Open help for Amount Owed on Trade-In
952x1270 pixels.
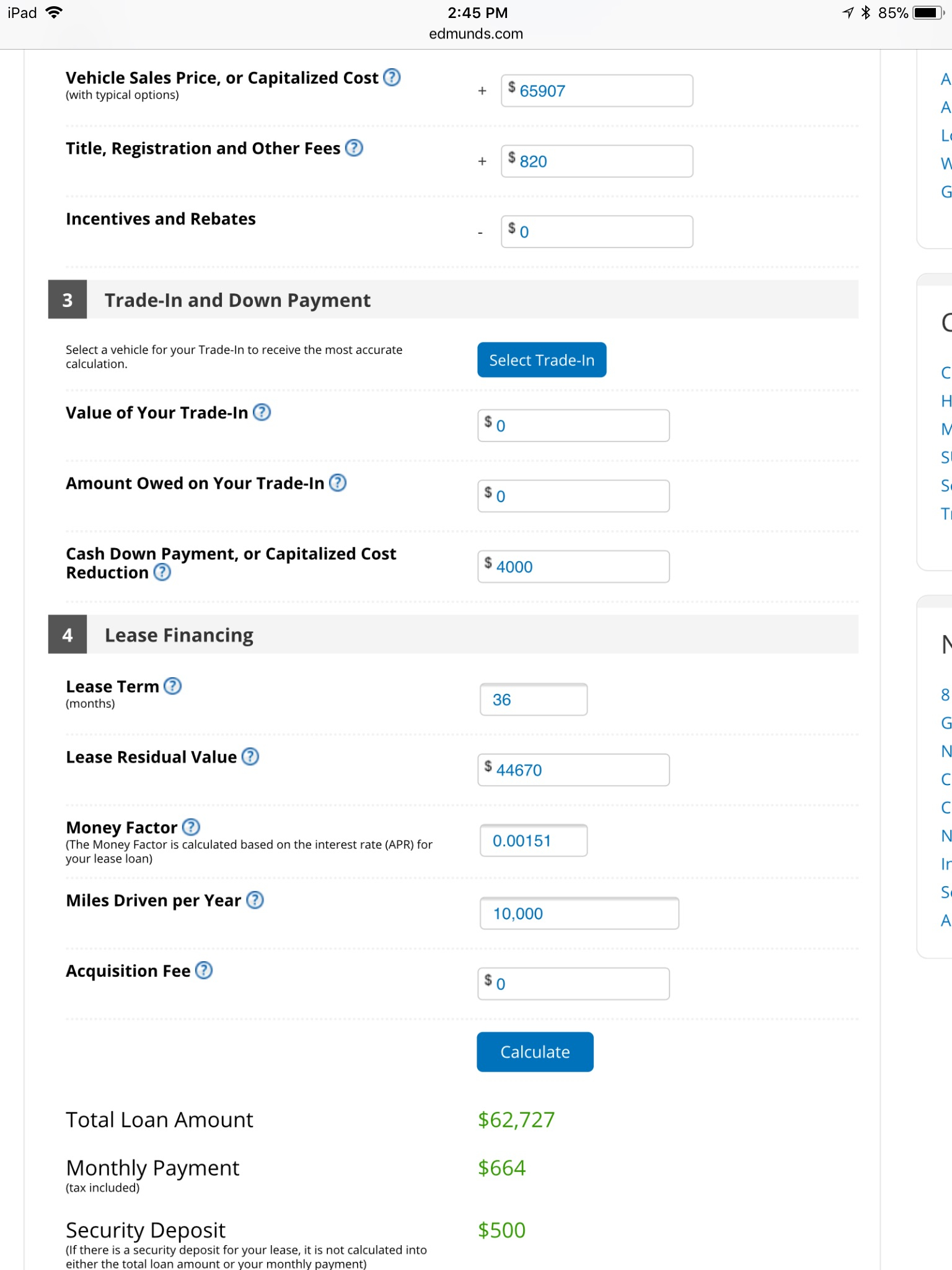click(x=338, y=482)
